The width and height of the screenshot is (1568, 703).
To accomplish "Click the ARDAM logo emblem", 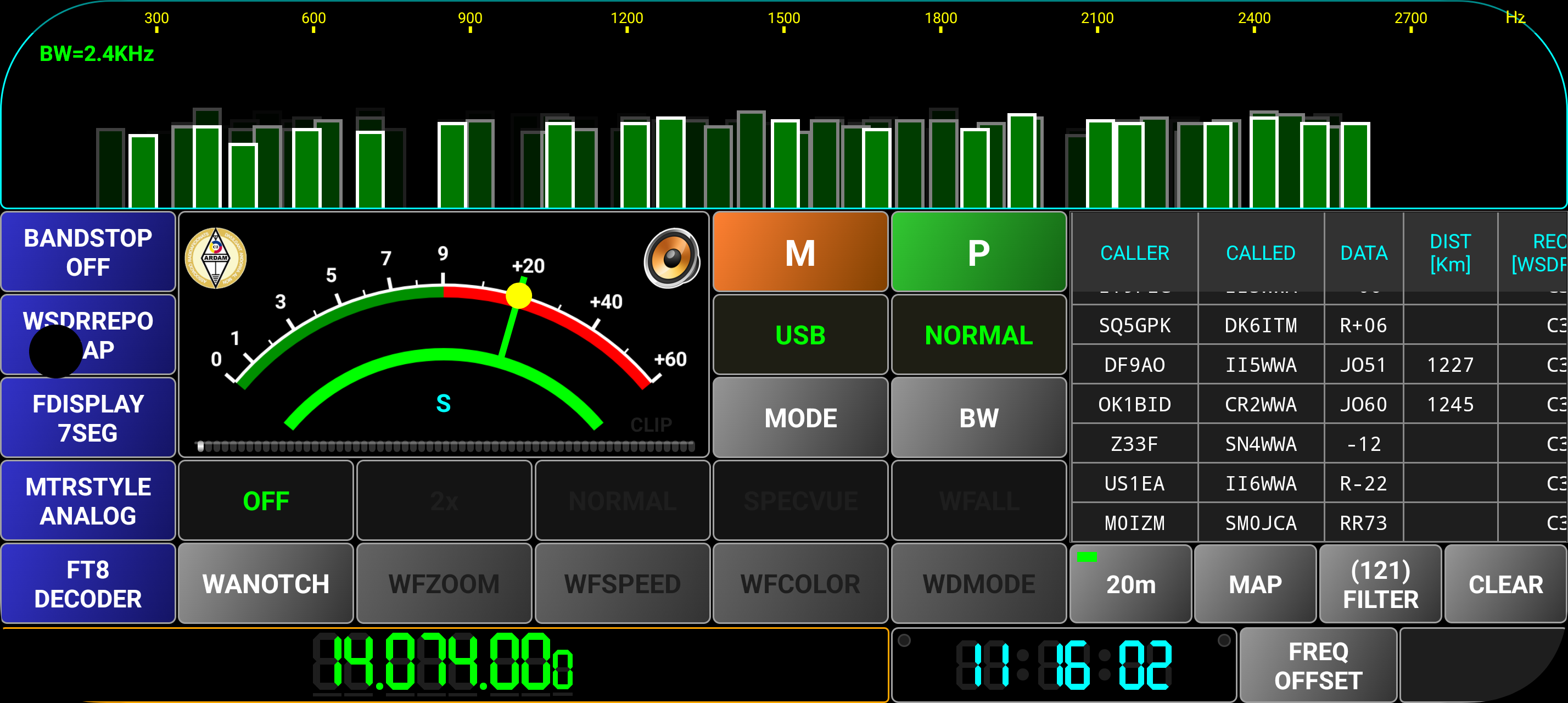I will pyautogui.click(x=215, y=258).
